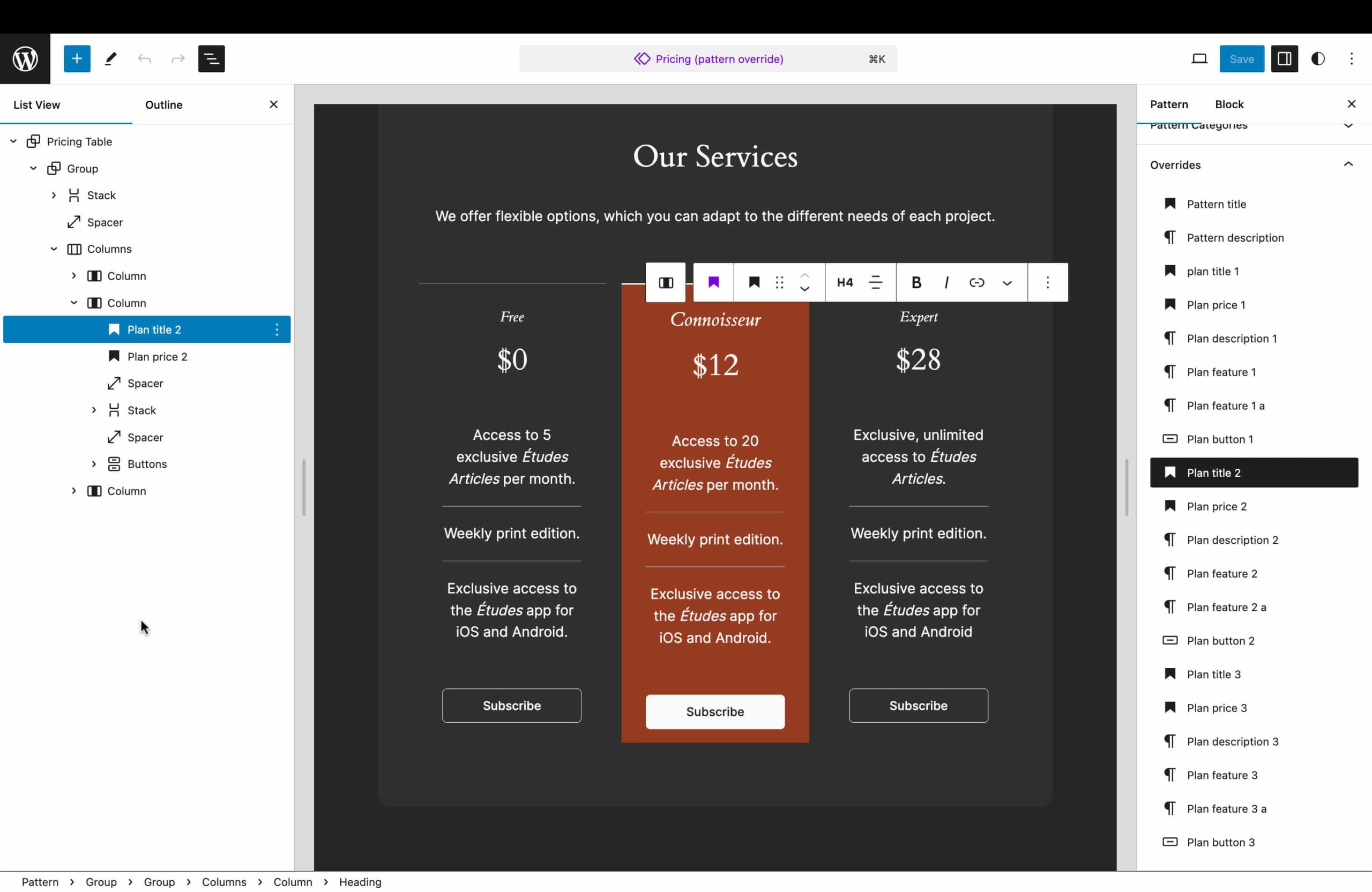Viewport: 1372px width, 892px height.
Task: Click the list view icon in toolbar
Action: click(x=212, y=58)
